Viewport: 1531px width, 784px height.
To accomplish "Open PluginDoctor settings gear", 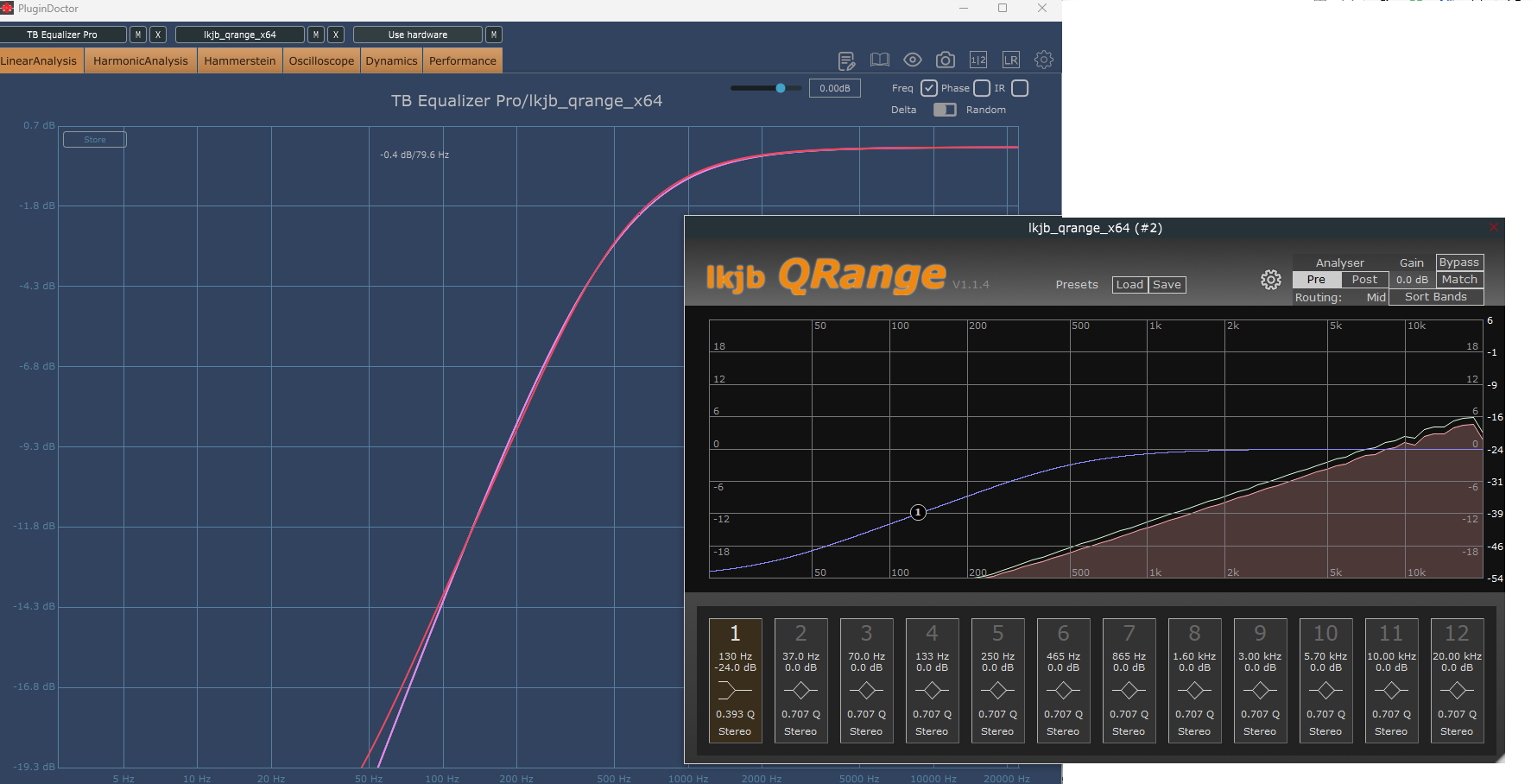I will (1044, 60).
